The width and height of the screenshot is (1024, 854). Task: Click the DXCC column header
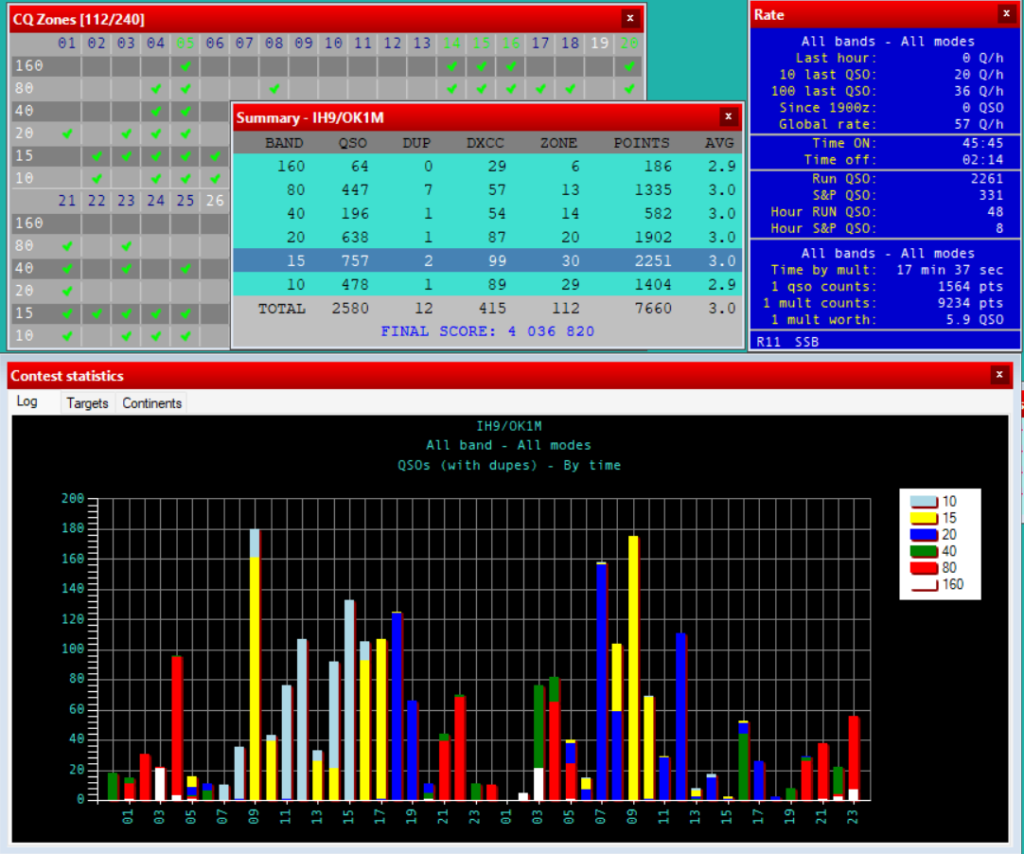point(485,142)
